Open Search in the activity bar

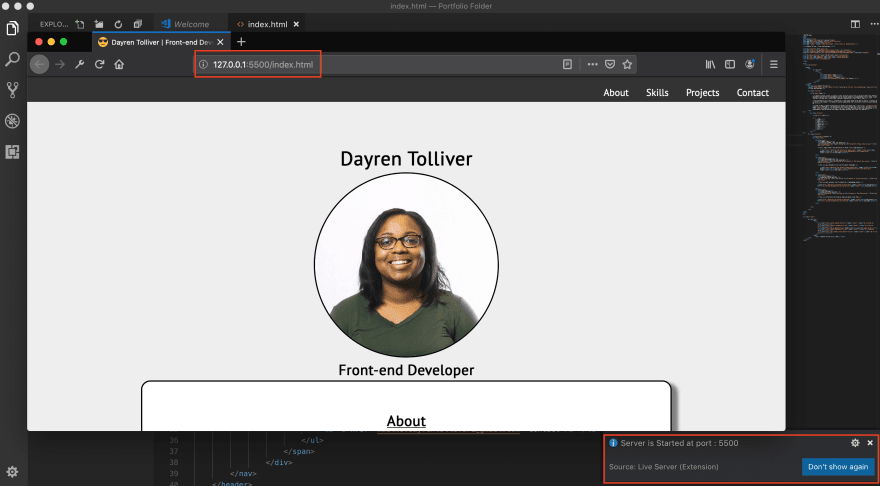(12, 59)
